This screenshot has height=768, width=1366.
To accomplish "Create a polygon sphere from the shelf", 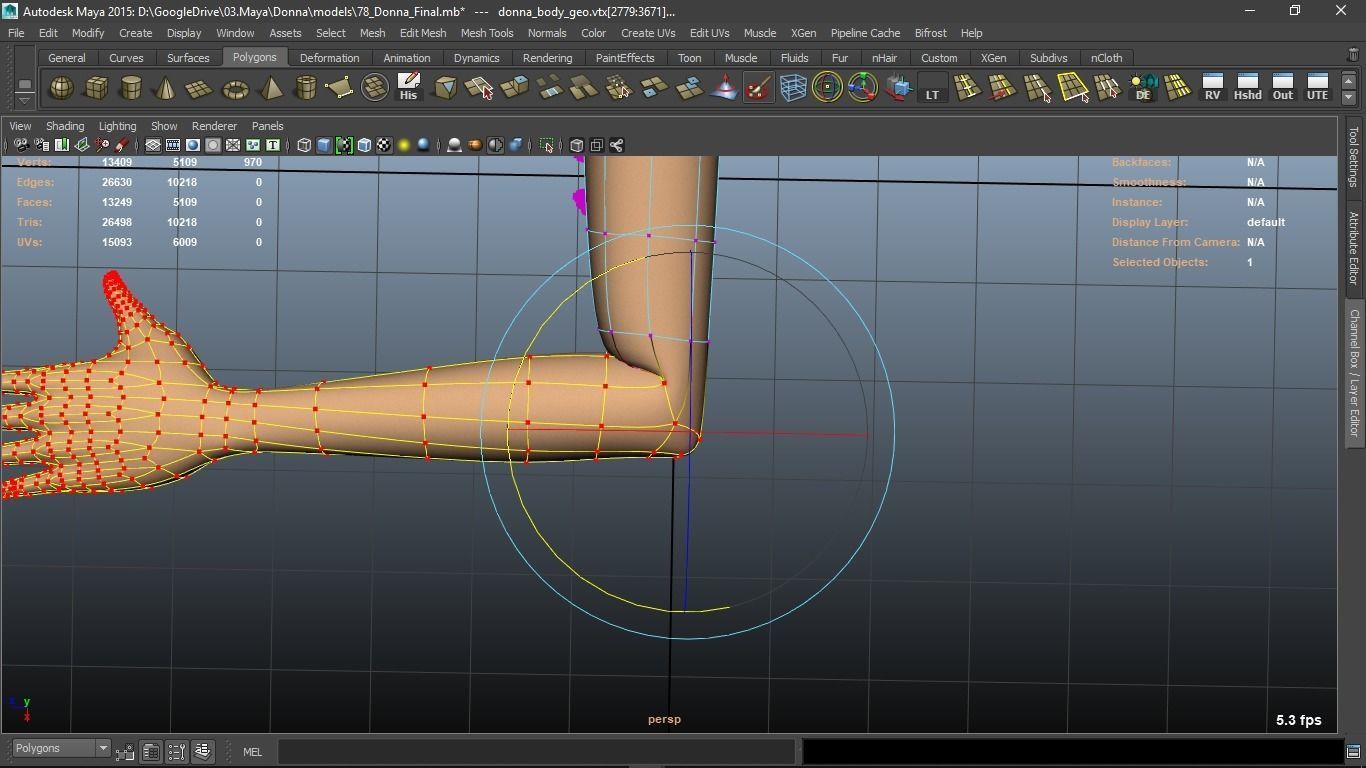I will [61, 88].
